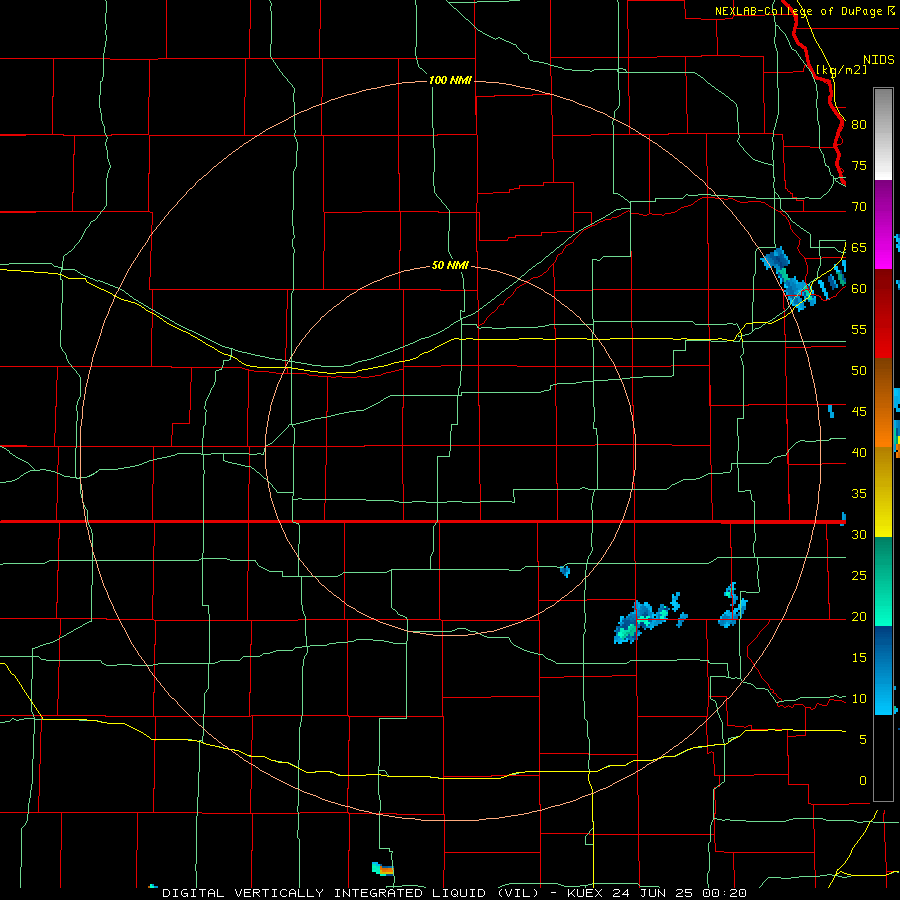This screenshot has height=900, width=900.
Task: Click the 50 value on the VIL scale
Action: [x=859, y=371]
